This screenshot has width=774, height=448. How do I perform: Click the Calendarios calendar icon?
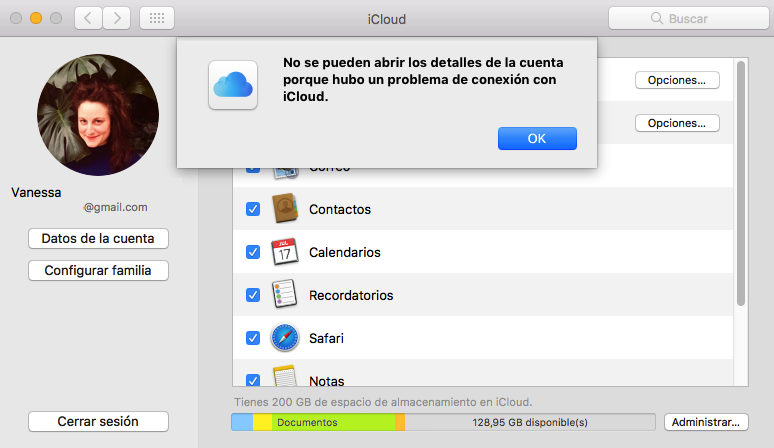285,252
